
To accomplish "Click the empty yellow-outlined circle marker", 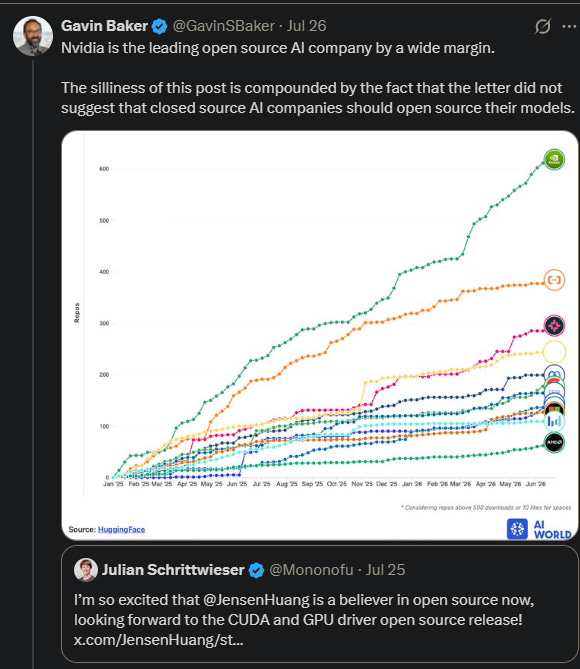I will click(x=554, y=352).
